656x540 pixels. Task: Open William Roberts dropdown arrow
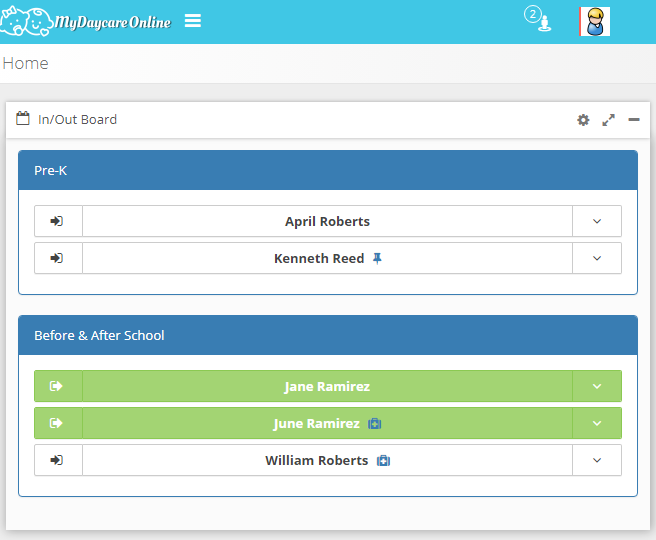597,461
